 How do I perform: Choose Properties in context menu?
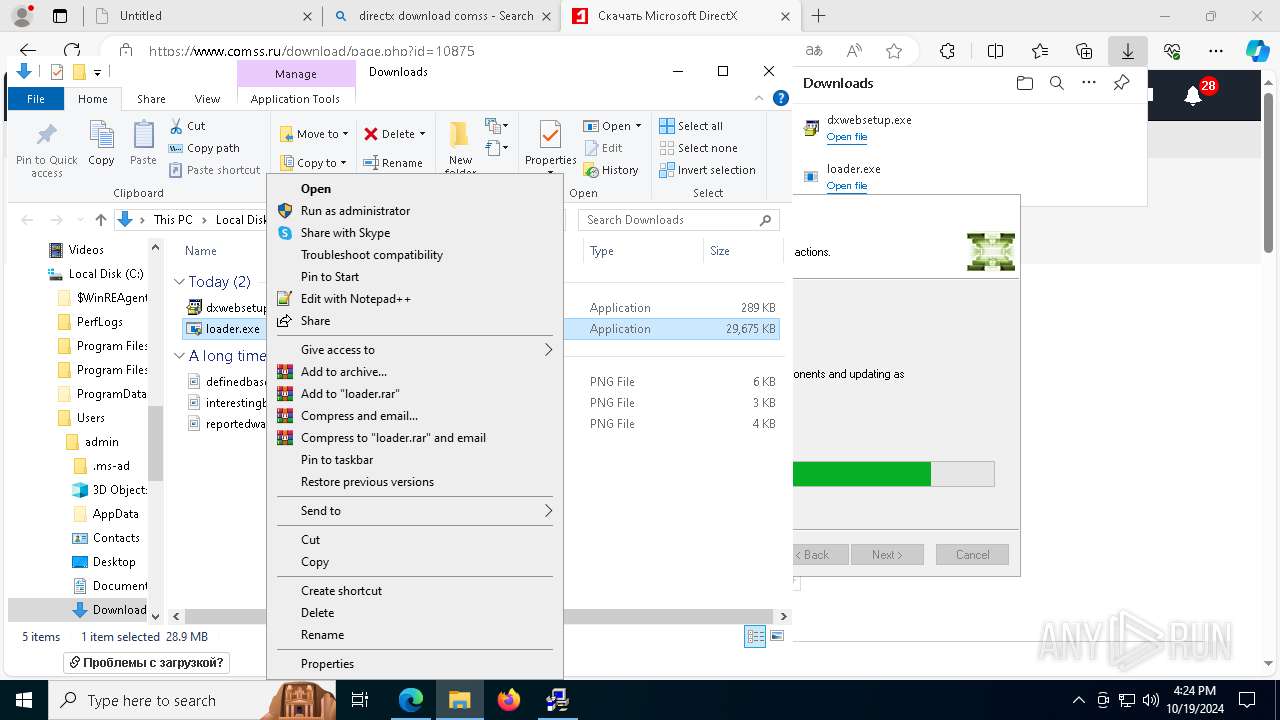click(414, 664)
